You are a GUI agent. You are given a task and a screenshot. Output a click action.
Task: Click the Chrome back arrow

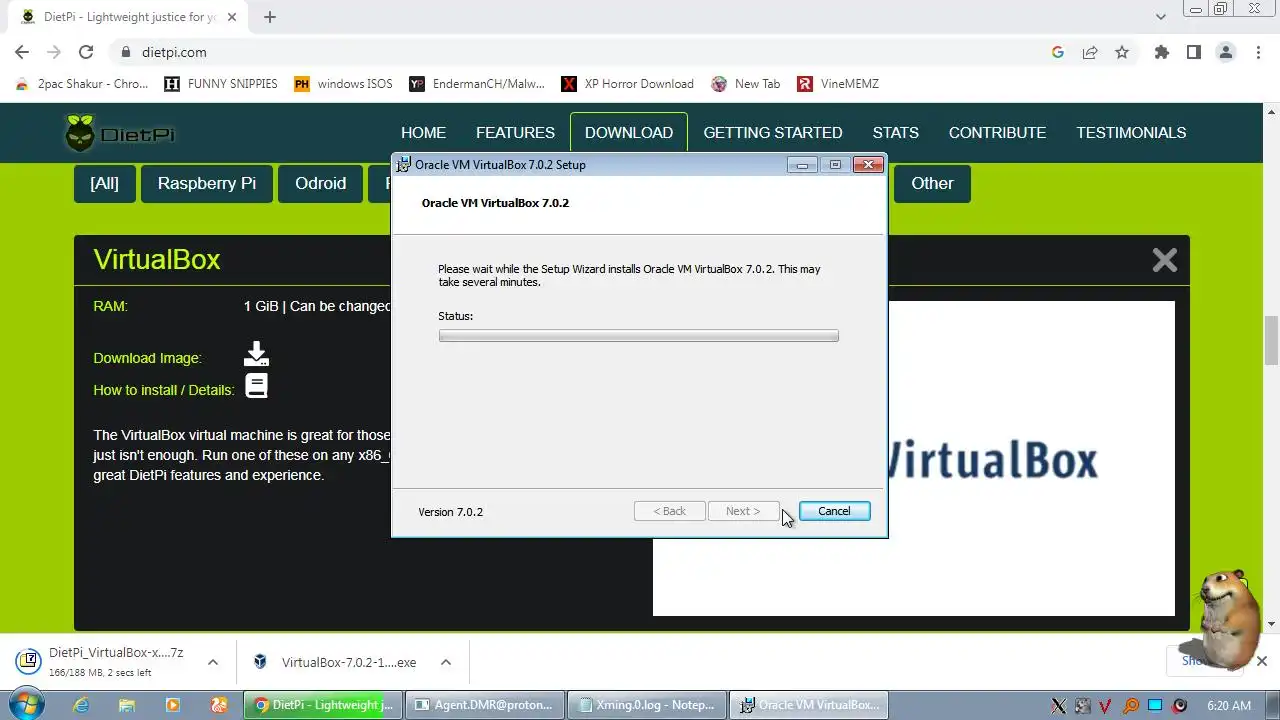22,52
